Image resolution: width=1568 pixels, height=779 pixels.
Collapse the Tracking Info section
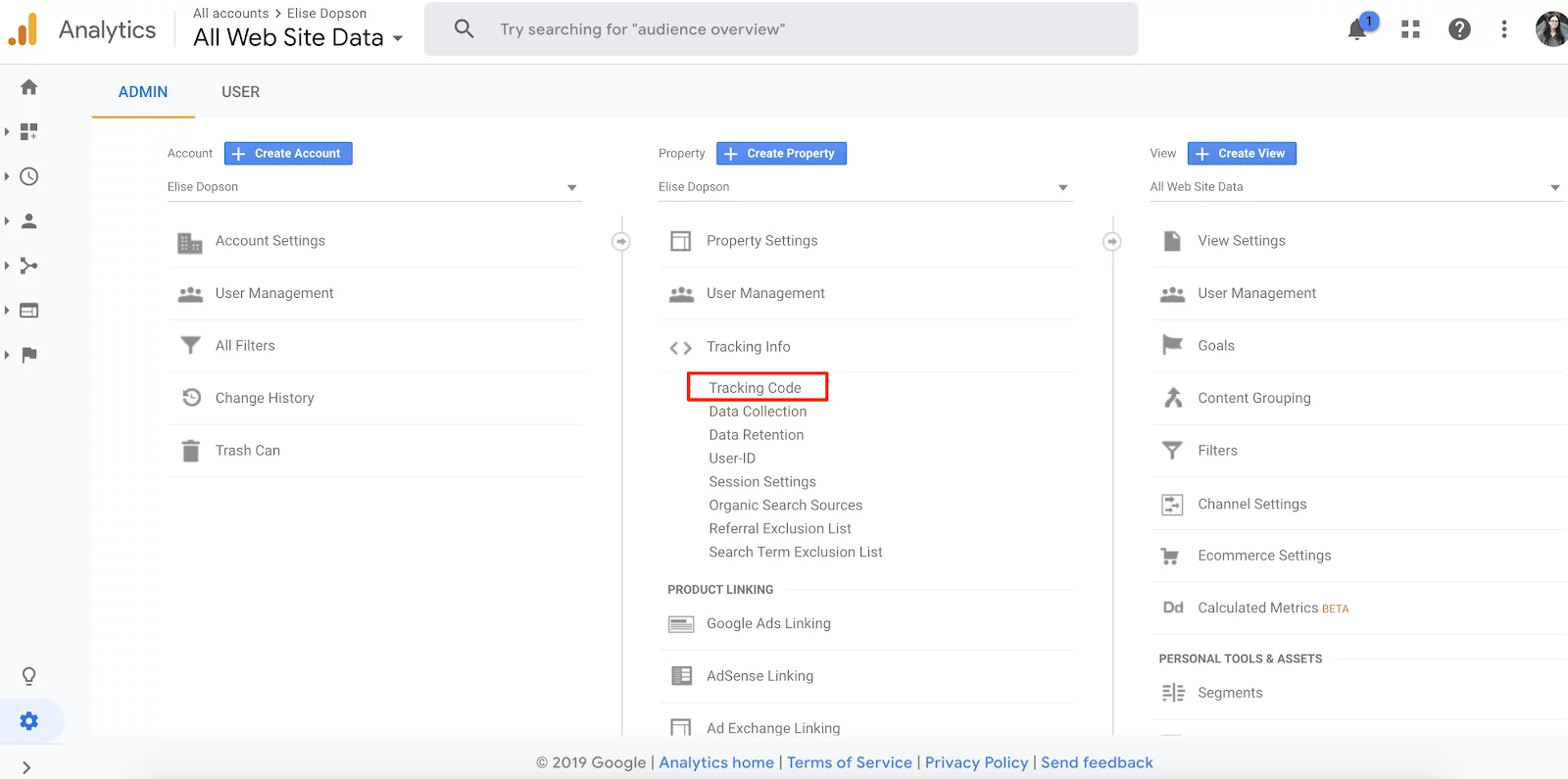[748, 347]
